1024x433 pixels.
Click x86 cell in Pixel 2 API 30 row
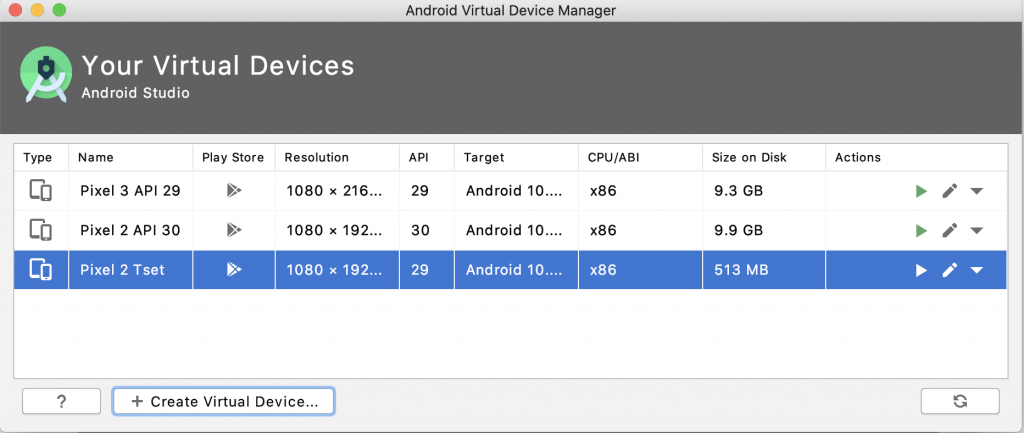[x=641, y=231]
